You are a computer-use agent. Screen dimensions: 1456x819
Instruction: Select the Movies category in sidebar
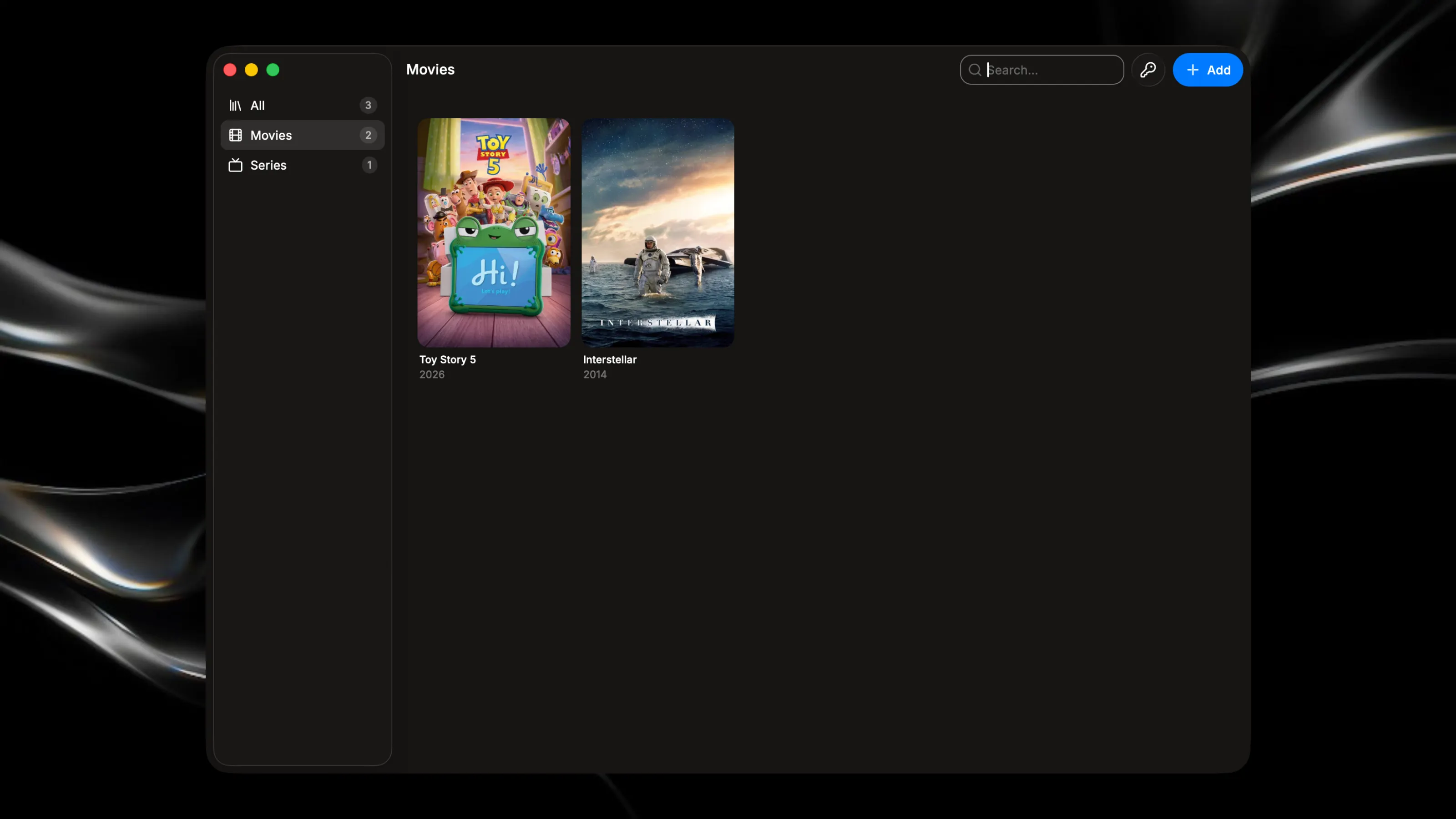click(303, 135)
